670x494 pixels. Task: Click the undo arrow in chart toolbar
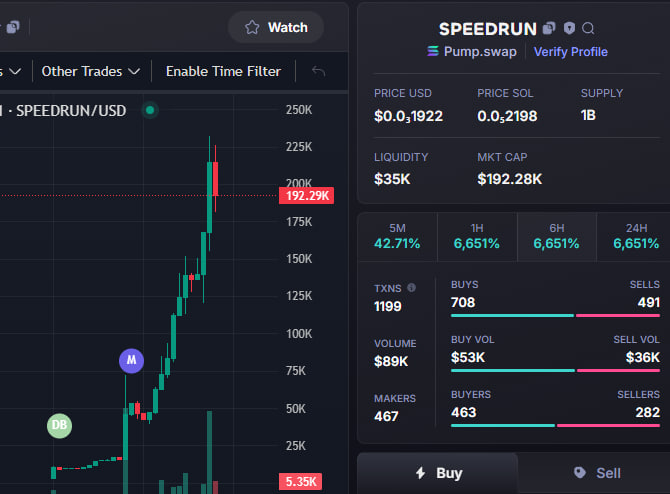point(318,71)
